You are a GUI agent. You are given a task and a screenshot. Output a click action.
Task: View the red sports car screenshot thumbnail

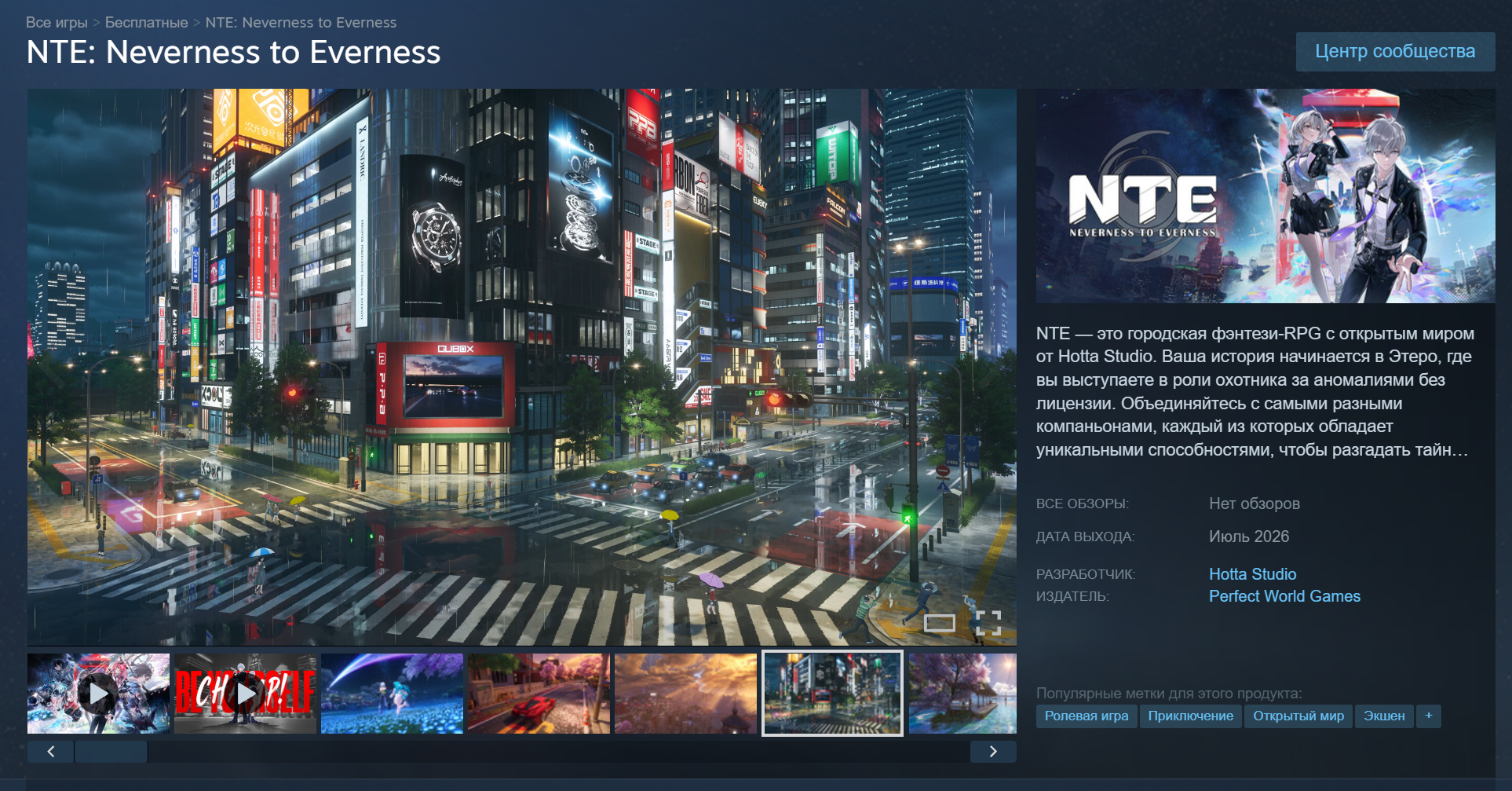tap(539, 694)
